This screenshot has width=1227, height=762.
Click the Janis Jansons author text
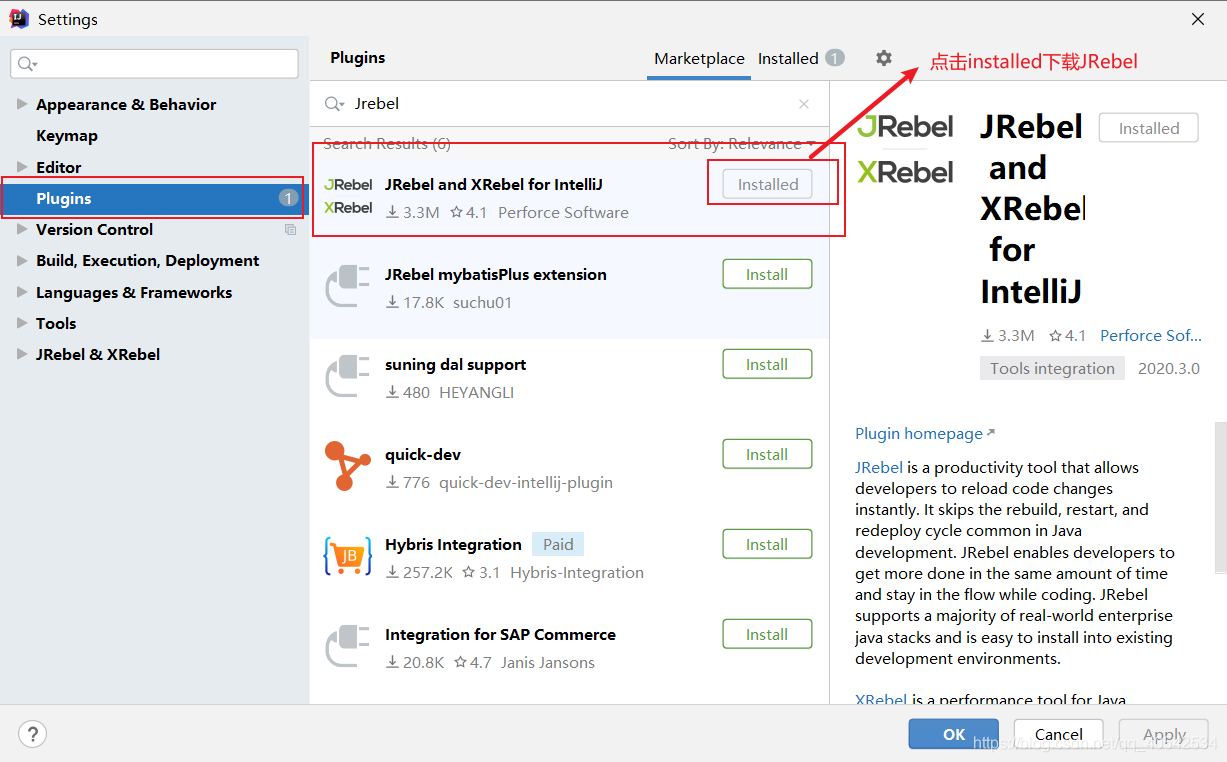tap(548, 662)
